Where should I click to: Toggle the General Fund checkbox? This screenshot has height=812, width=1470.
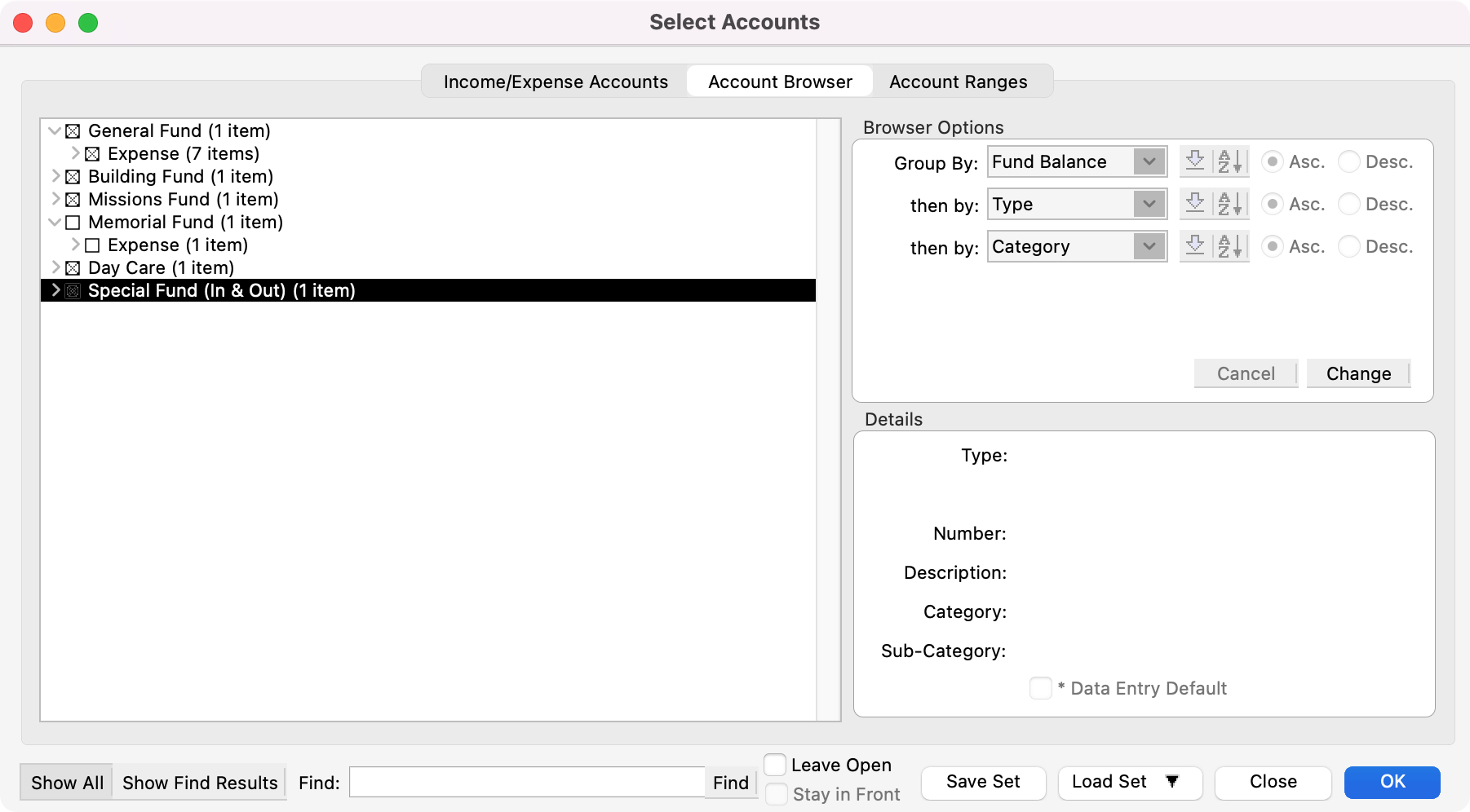(x=73, y=131)
